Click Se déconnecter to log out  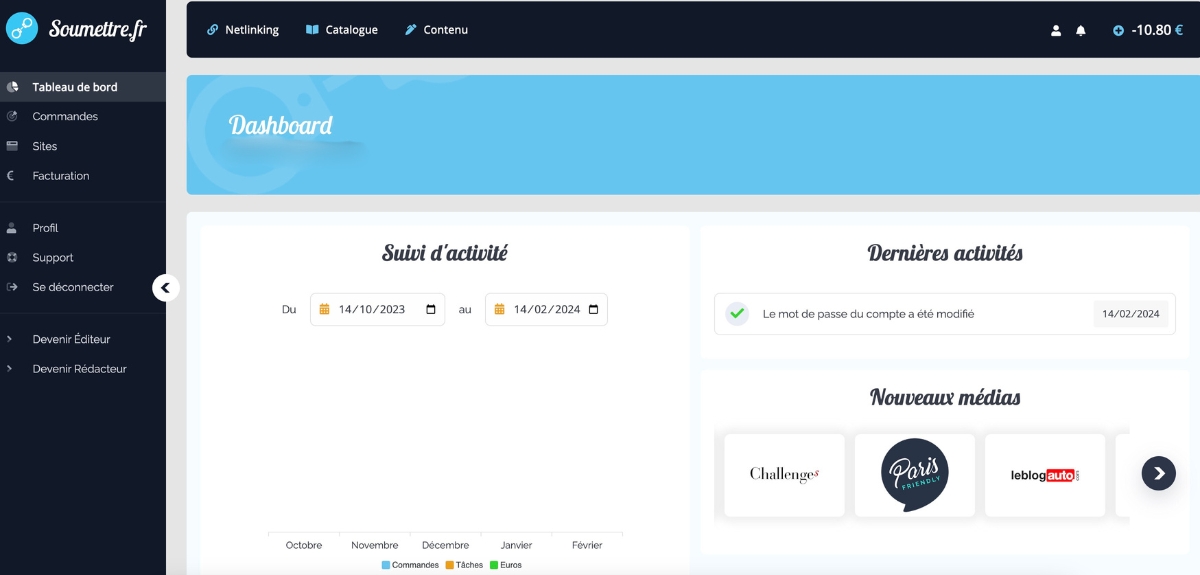(x=73, y=287)
